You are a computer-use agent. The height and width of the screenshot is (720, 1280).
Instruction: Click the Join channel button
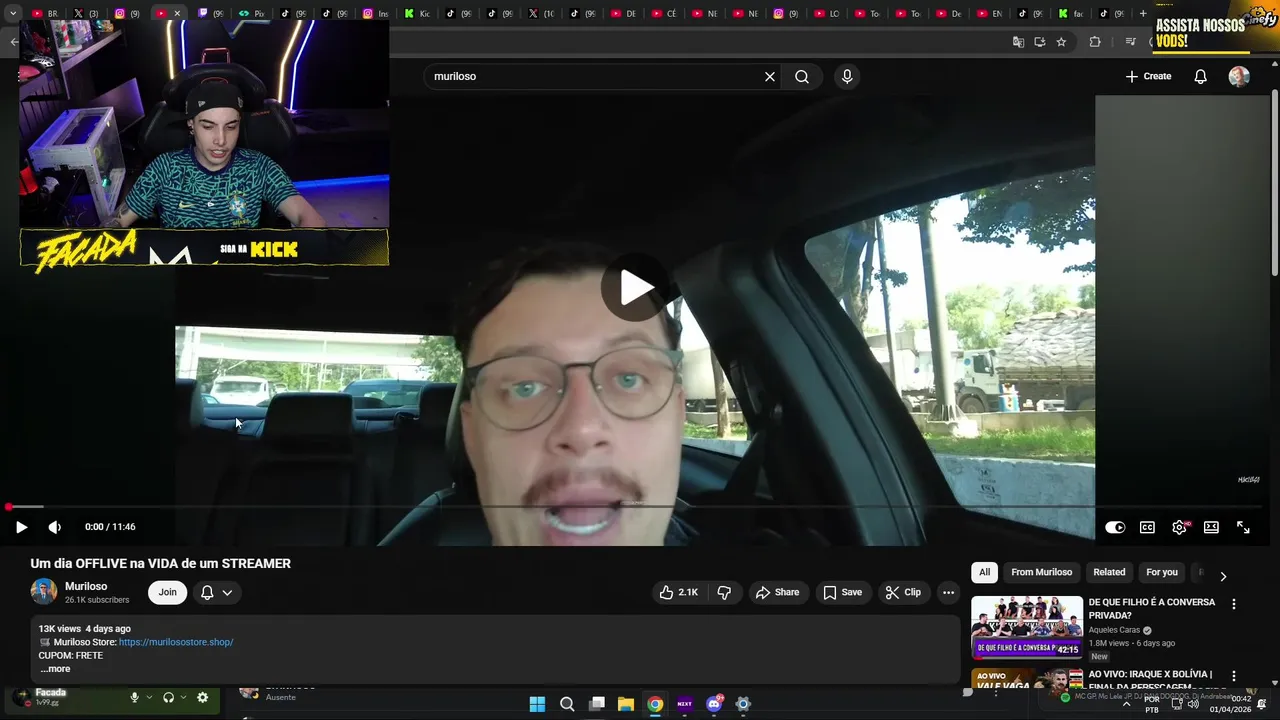[167, 592]
